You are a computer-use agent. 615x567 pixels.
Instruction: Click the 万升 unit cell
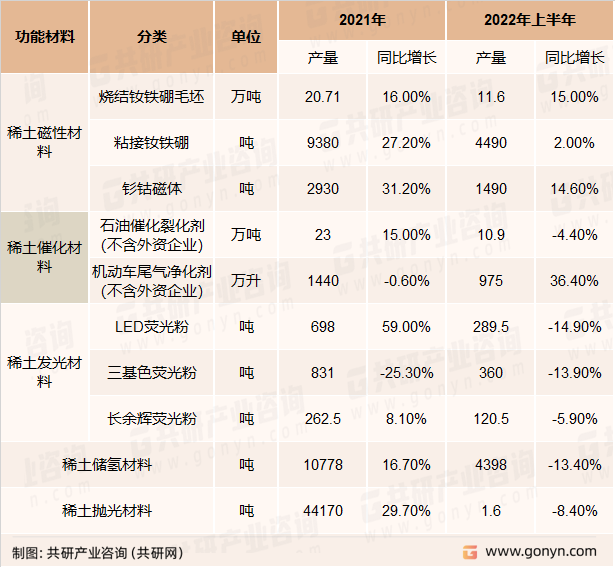(246, 281)
